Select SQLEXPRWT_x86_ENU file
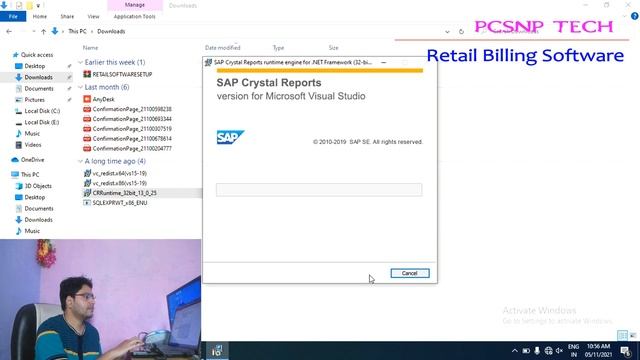The height and width of the screenshot is (360, 640). click(x=120, y=202)
